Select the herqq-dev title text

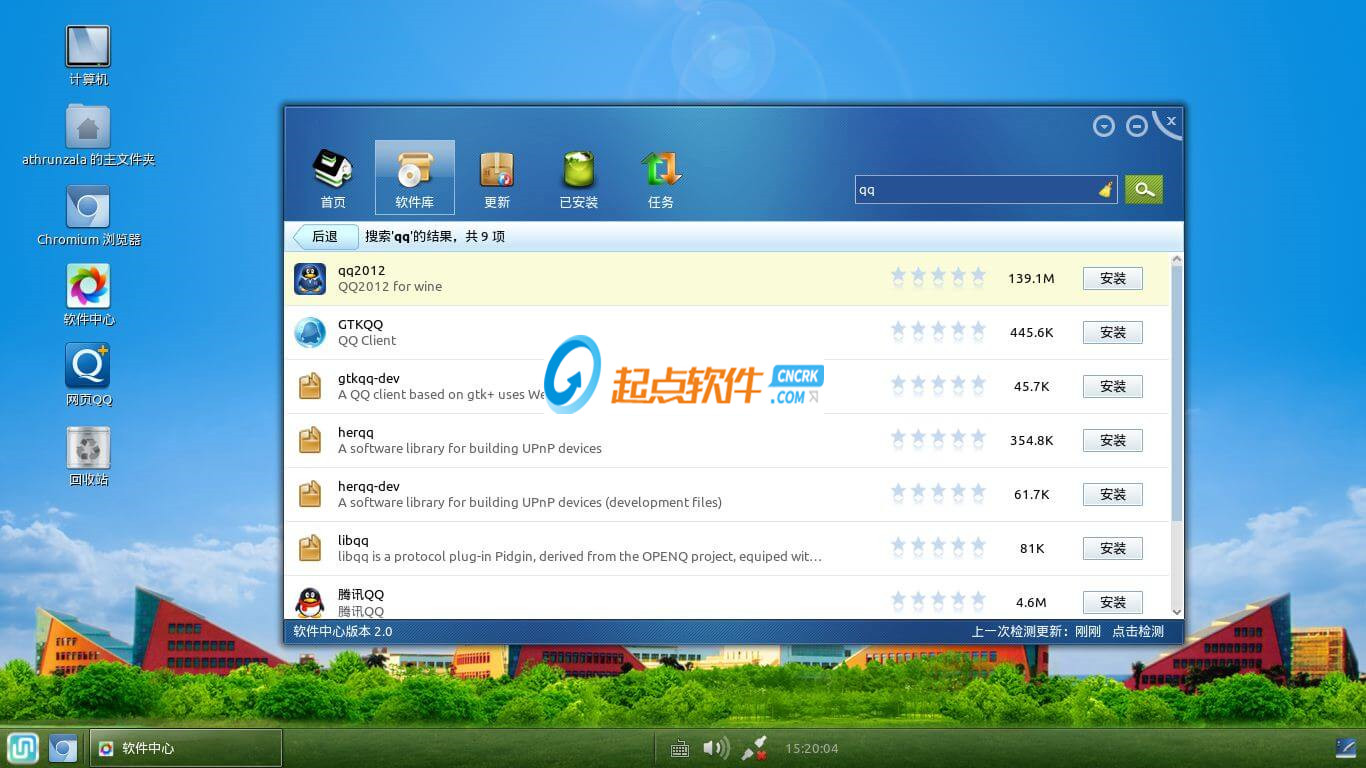pyautogui.click(x=369, y=487)
